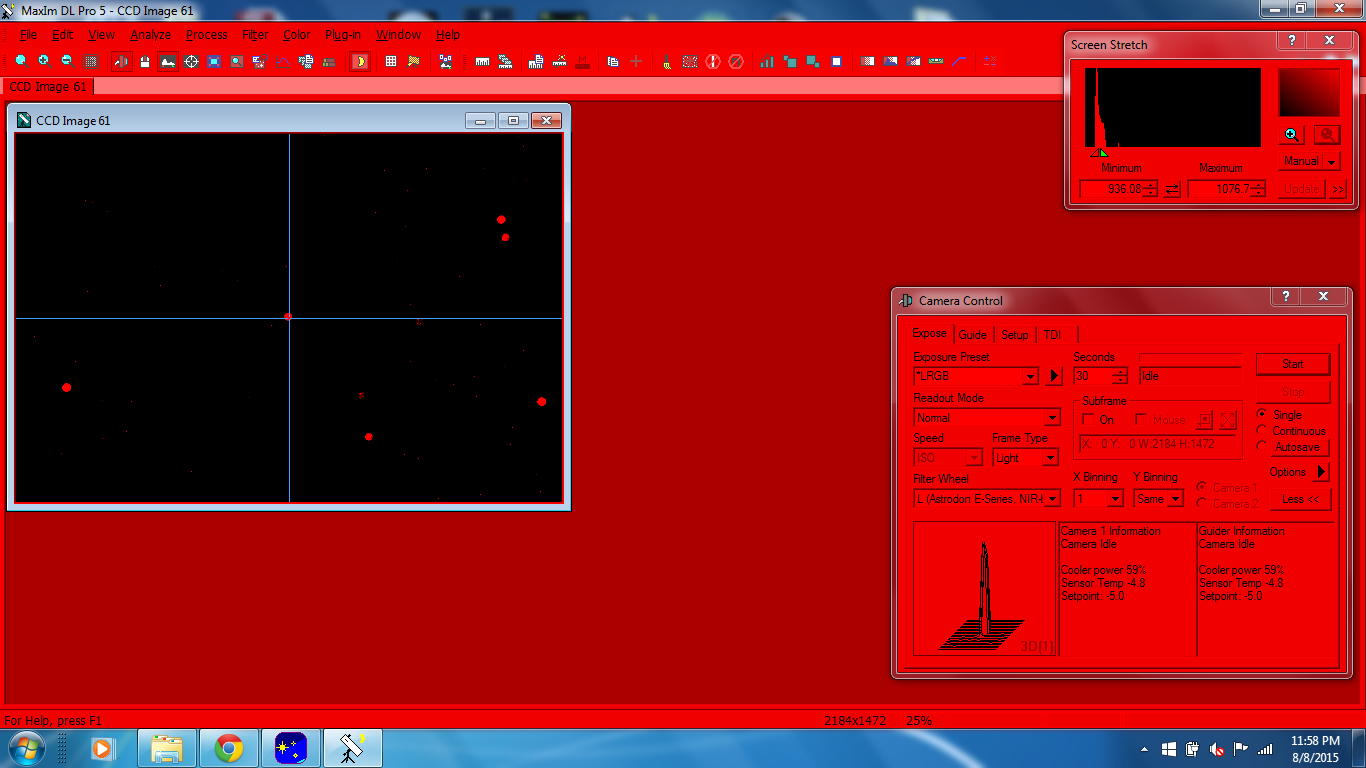
Task: Click the grid display toolbar icon
Action: pos(390,61)
